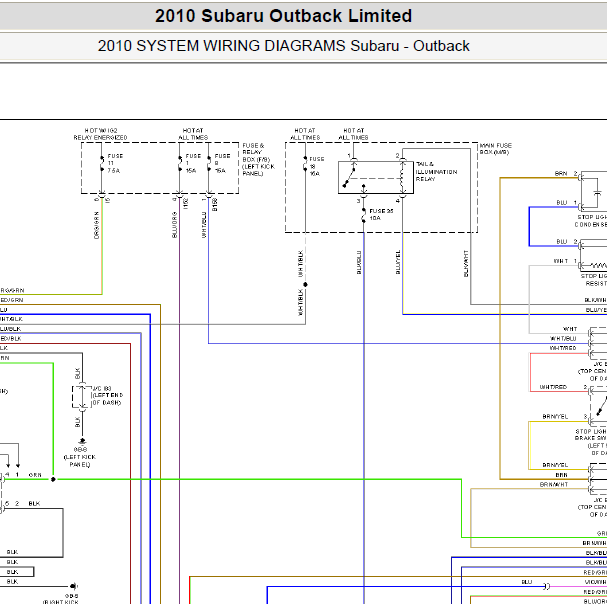Click the 'I162' connector label
This screenshot has height=604, width=607.
pos(185,204)
